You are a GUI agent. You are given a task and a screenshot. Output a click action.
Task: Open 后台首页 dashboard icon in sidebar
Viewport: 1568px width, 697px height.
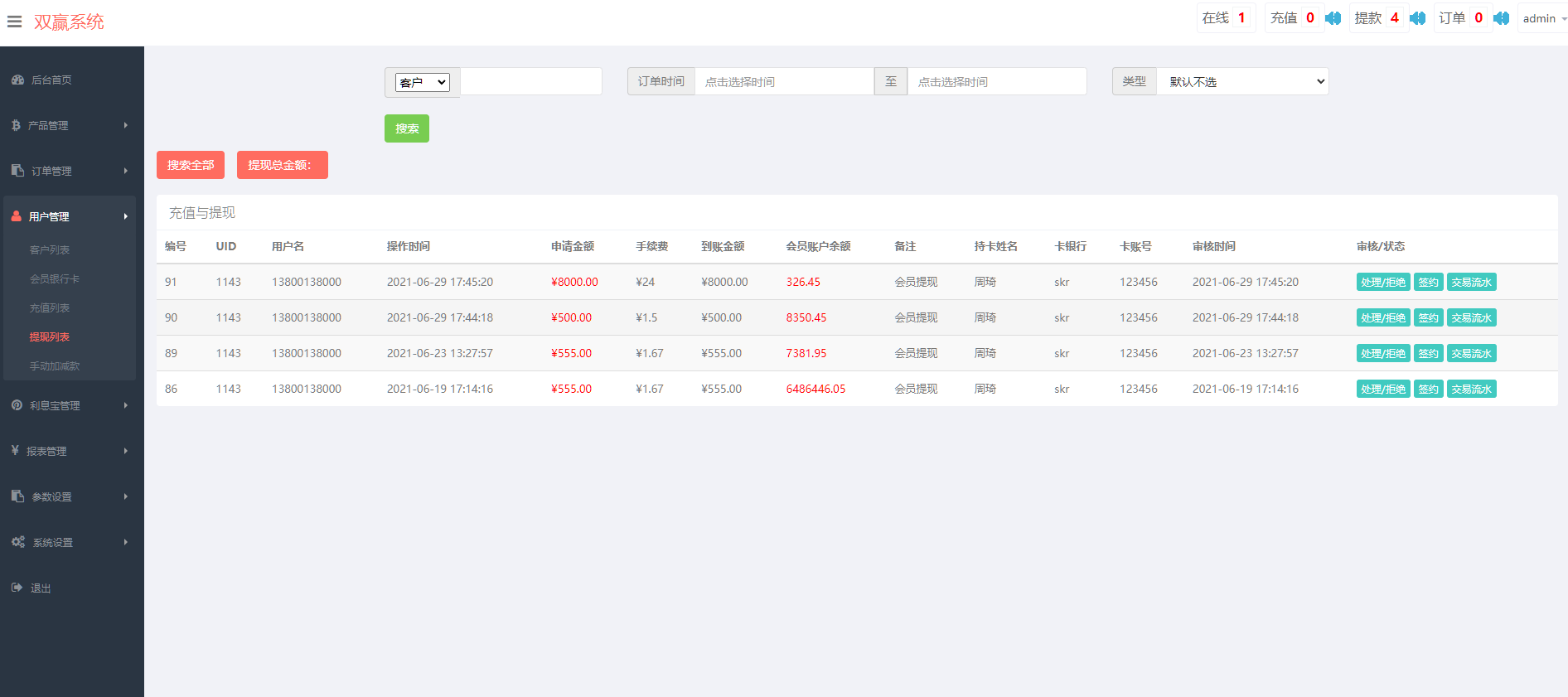[x=17, y=80]
